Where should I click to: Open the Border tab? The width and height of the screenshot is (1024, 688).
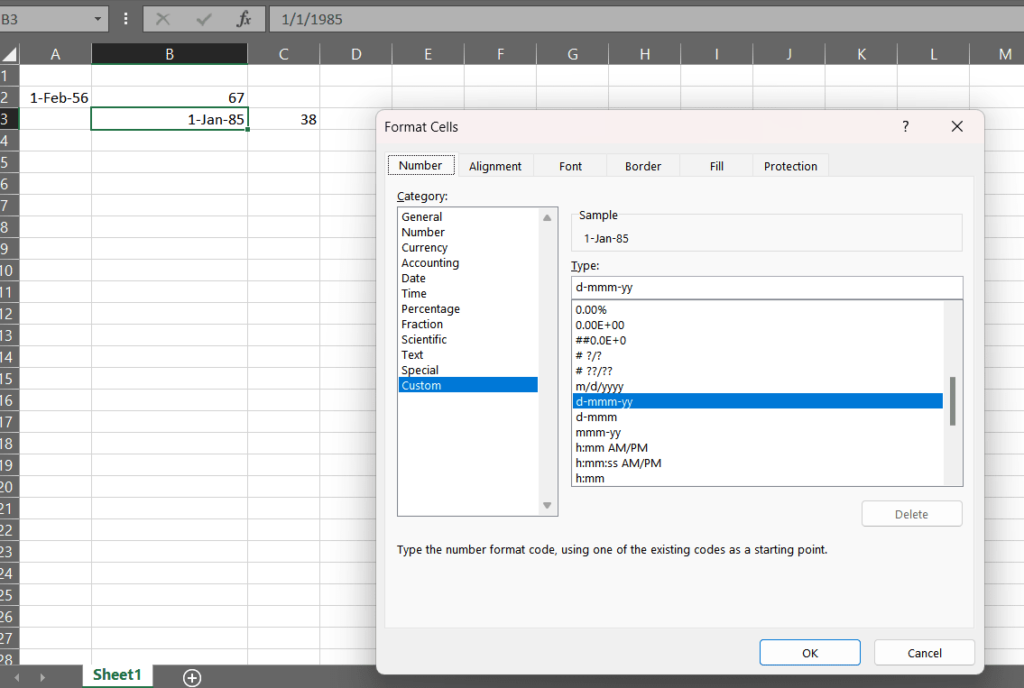point(643,166)
